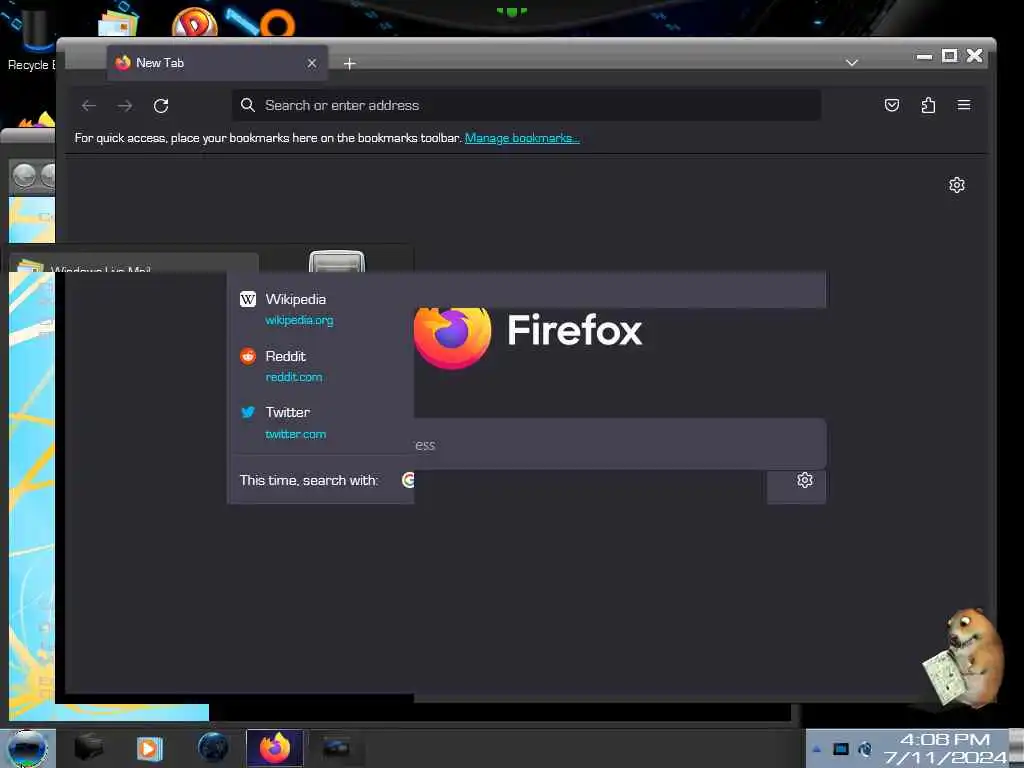Choose the Google icon after 'This time, search with'
The height and width of the screenshot is (768, 1024).
408,480
